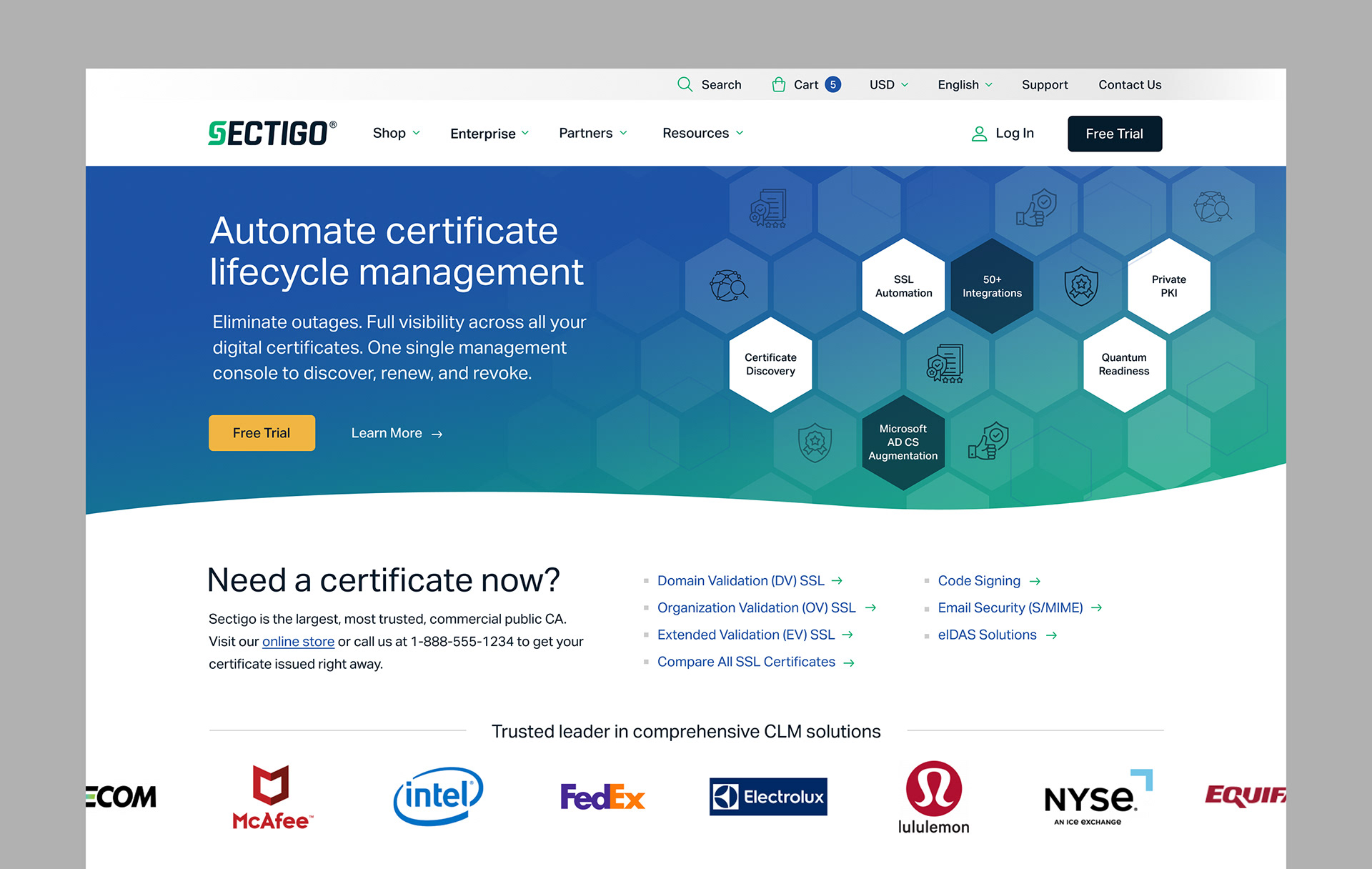
Task: Open Microsoft AD CS Augmentation hexagon
Action: (x=903, y=442)
